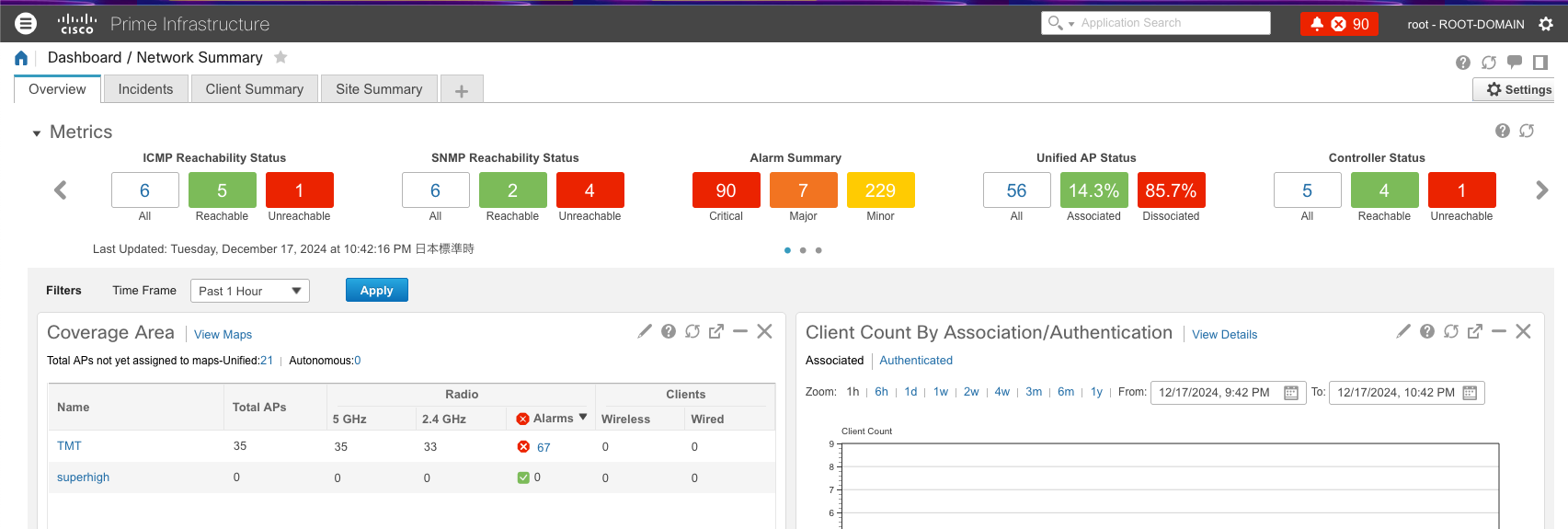Switch to the Overview tab

[57, 89]
